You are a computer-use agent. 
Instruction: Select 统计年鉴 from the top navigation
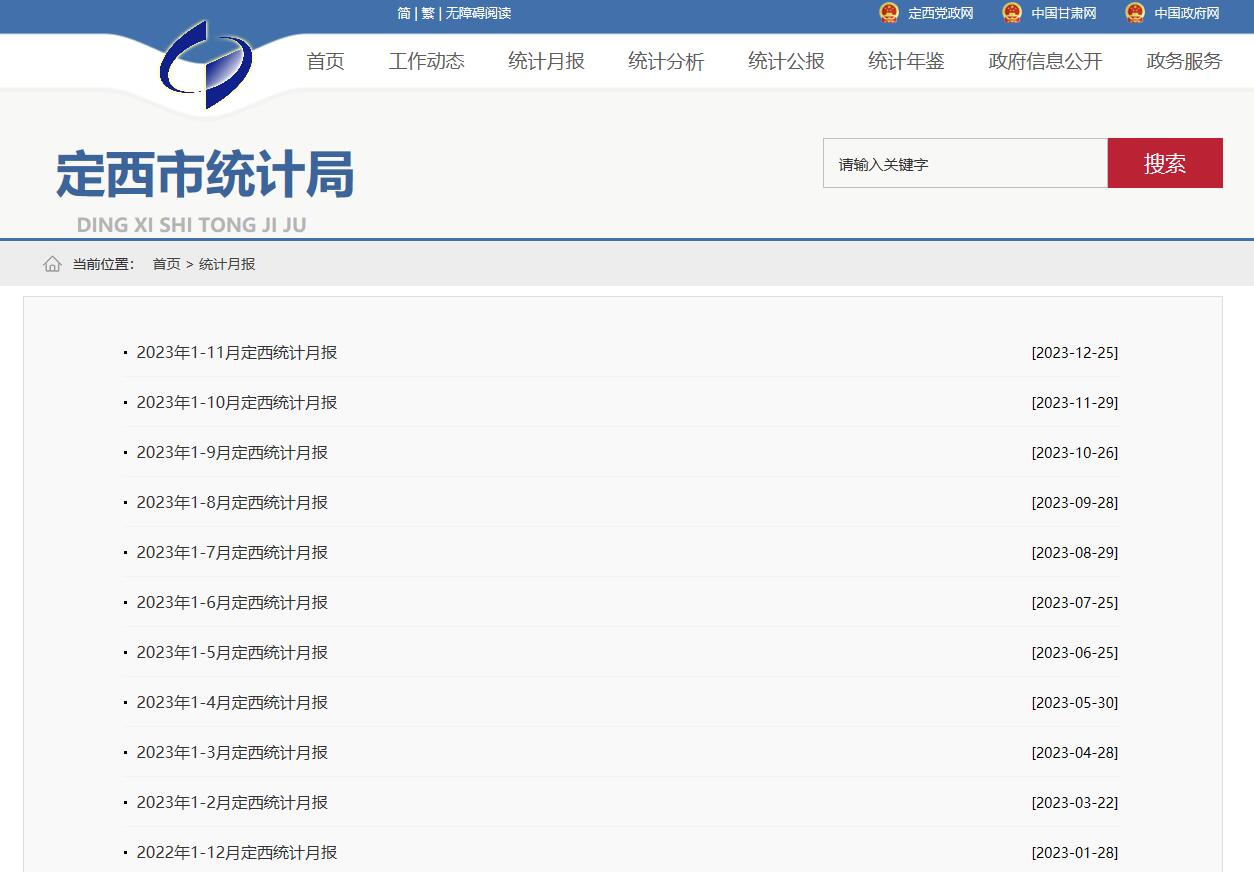coord(906,61)
